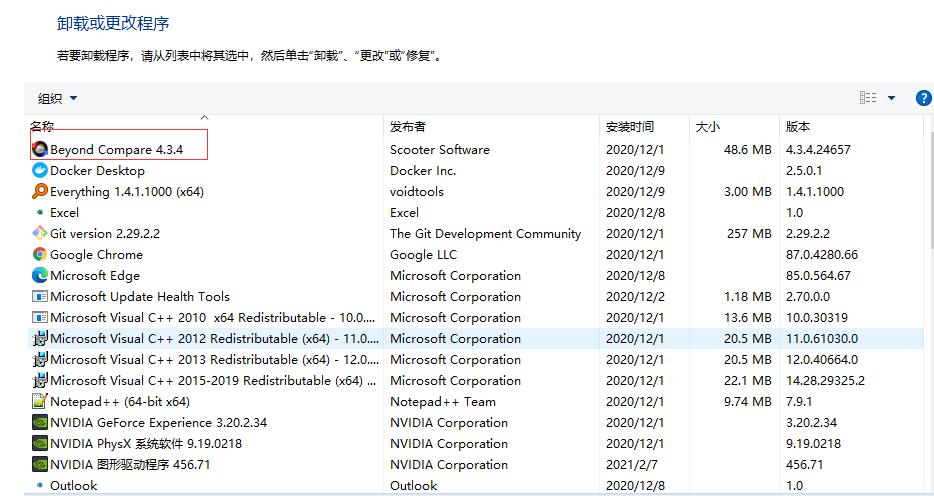Image resolution: width=934 pixels, height=496 pixels.
Task: Click the Git version 2.29.2.2 icon
Action: coord(40,233)
